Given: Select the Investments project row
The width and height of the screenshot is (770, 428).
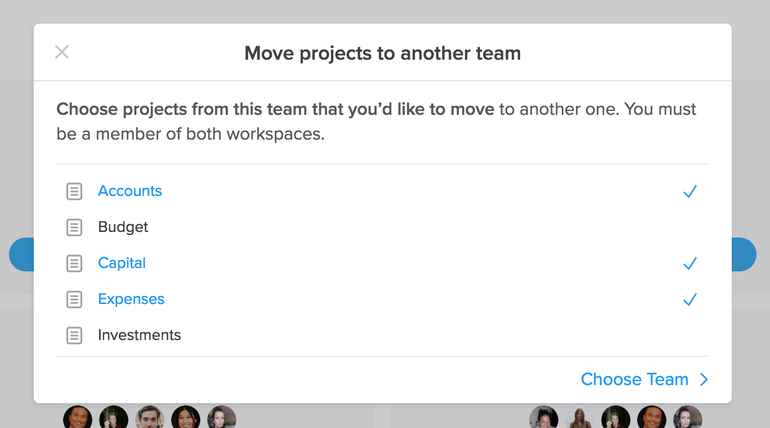Looking at the screenshot, I should coord(383,335).
